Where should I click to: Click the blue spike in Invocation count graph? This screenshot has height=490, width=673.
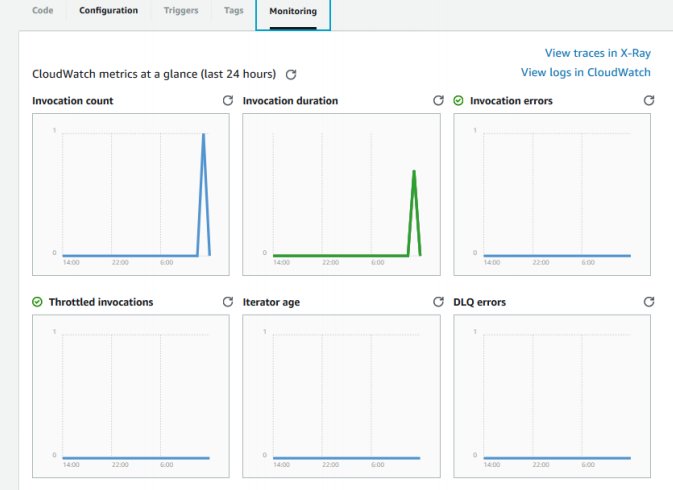pos(203,193)
